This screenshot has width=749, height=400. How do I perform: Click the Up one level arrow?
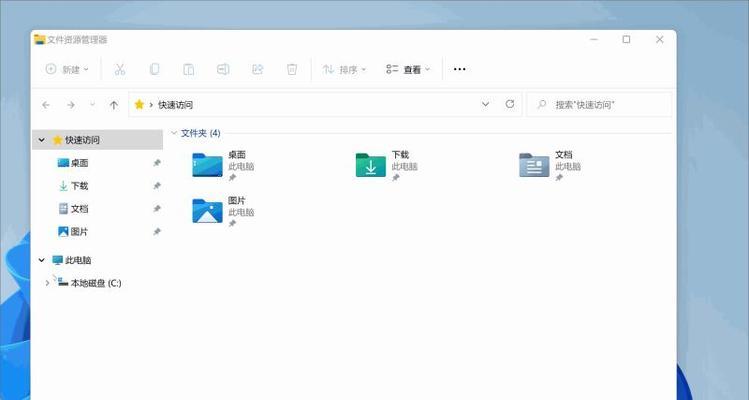click(x=114, y=105)
